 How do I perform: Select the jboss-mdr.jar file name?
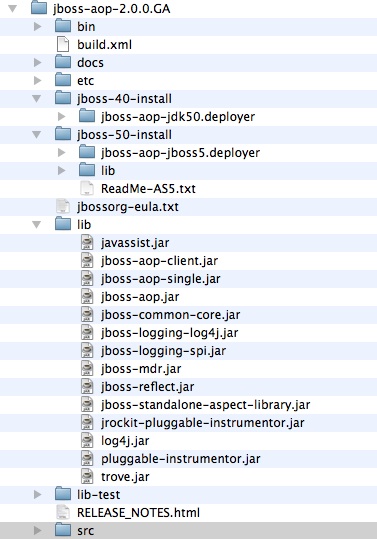pyautogui.click(x=141, y=369)
